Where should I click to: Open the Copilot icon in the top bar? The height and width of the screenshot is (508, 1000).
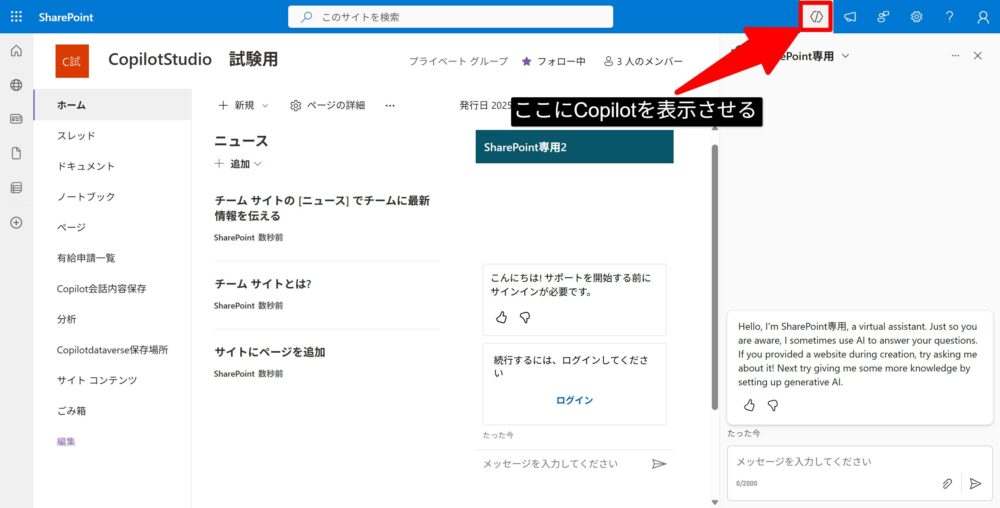pos(817,17)
